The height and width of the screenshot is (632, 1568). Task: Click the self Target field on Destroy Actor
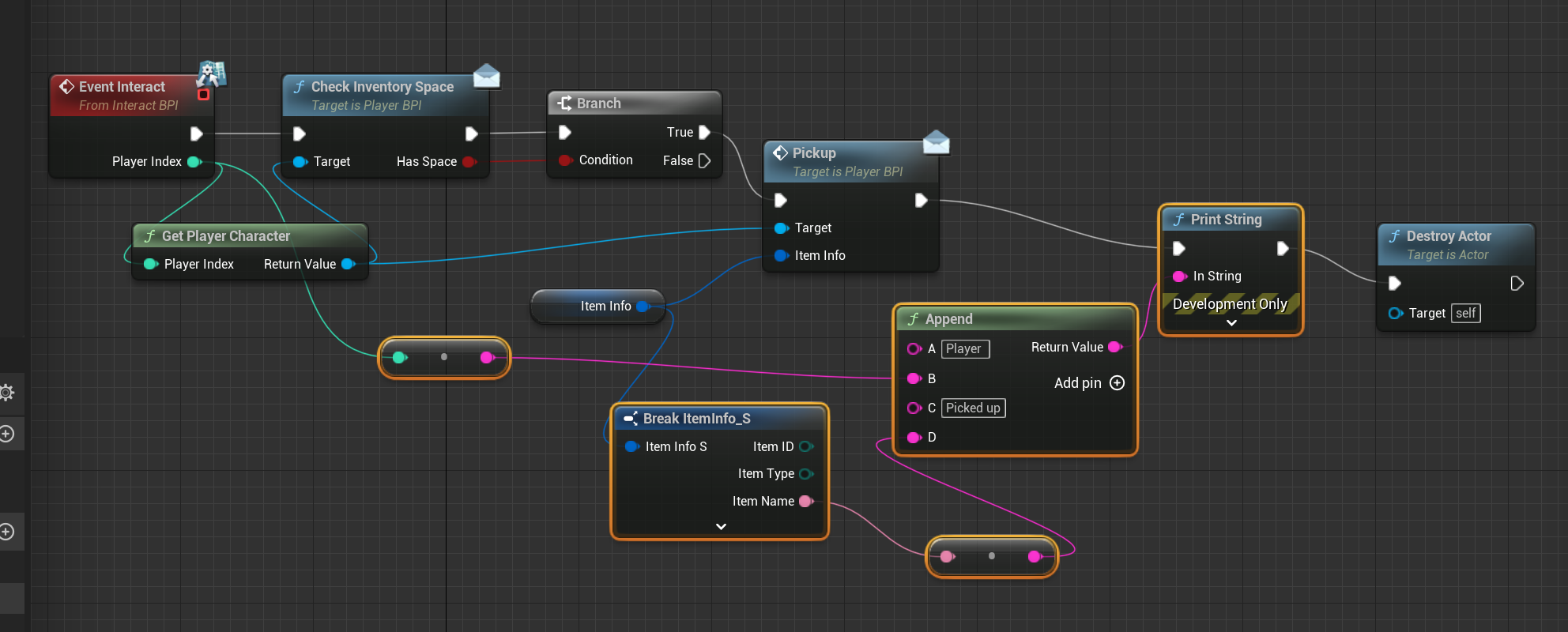point(1465,314)
